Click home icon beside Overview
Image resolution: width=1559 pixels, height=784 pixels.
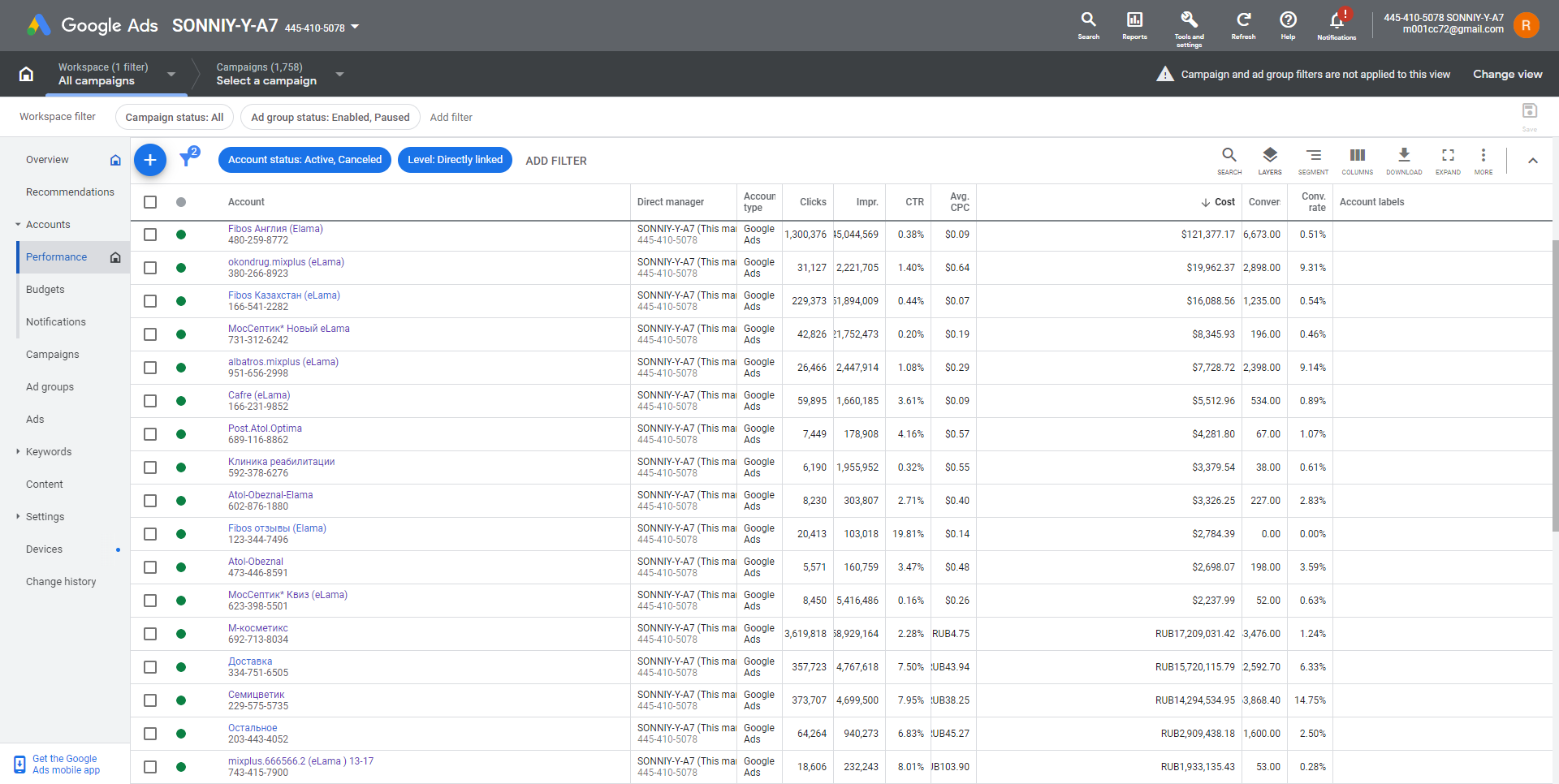pos(115,160)
